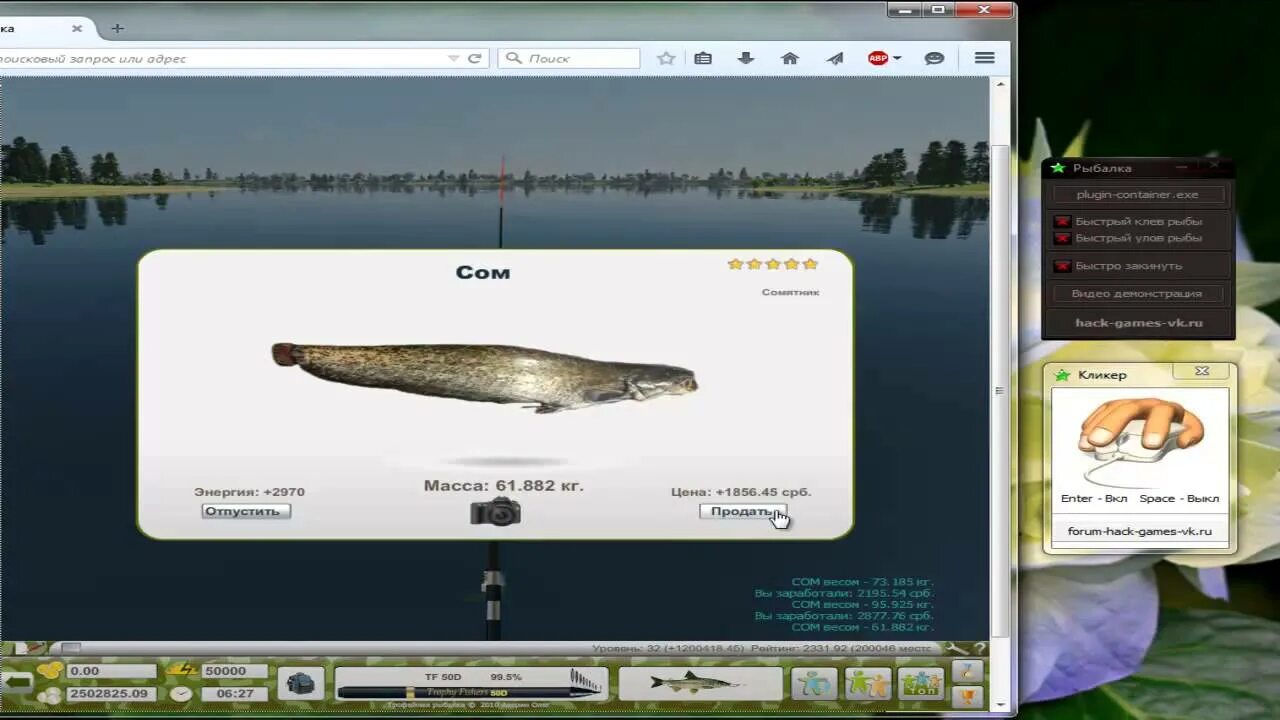Click the green star icon in Рыбалка title

(1058, 168)
